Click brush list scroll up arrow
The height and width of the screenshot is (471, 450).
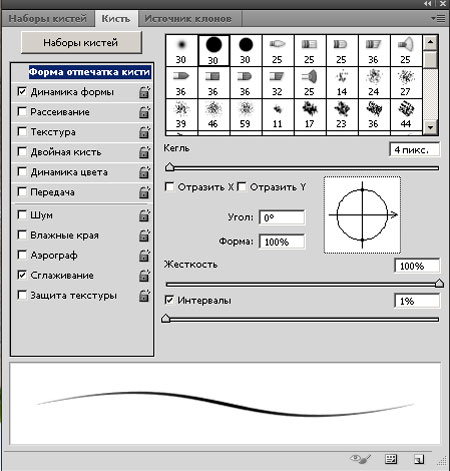click(x=430, y=42)
